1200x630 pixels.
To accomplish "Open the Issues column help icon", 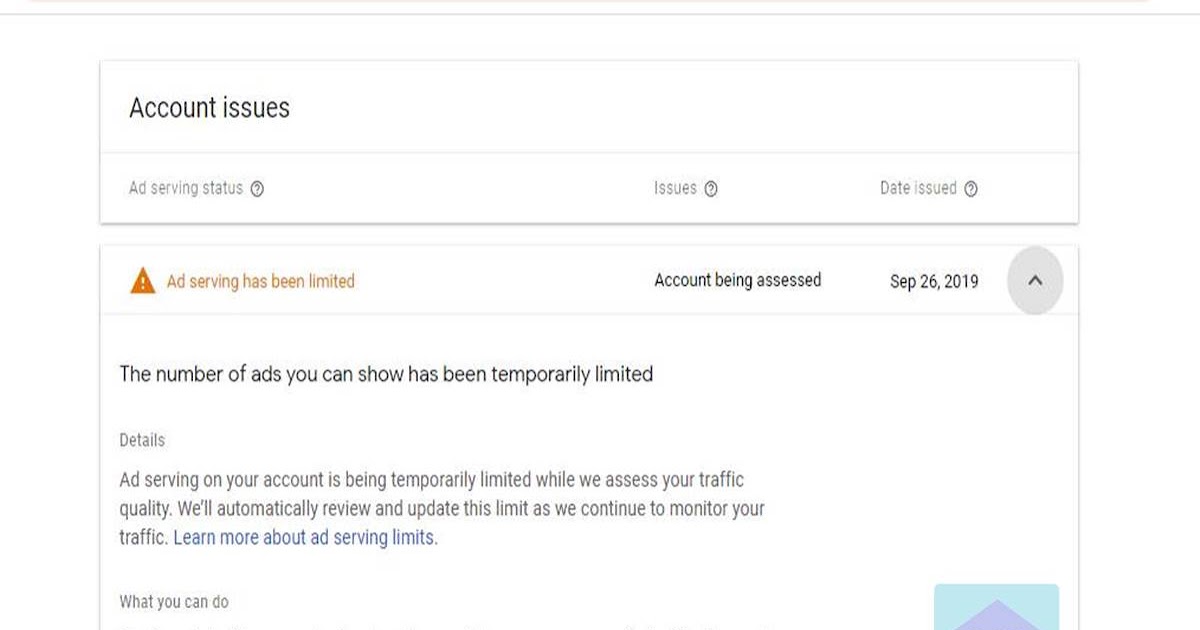I will (x=710, y=187).
